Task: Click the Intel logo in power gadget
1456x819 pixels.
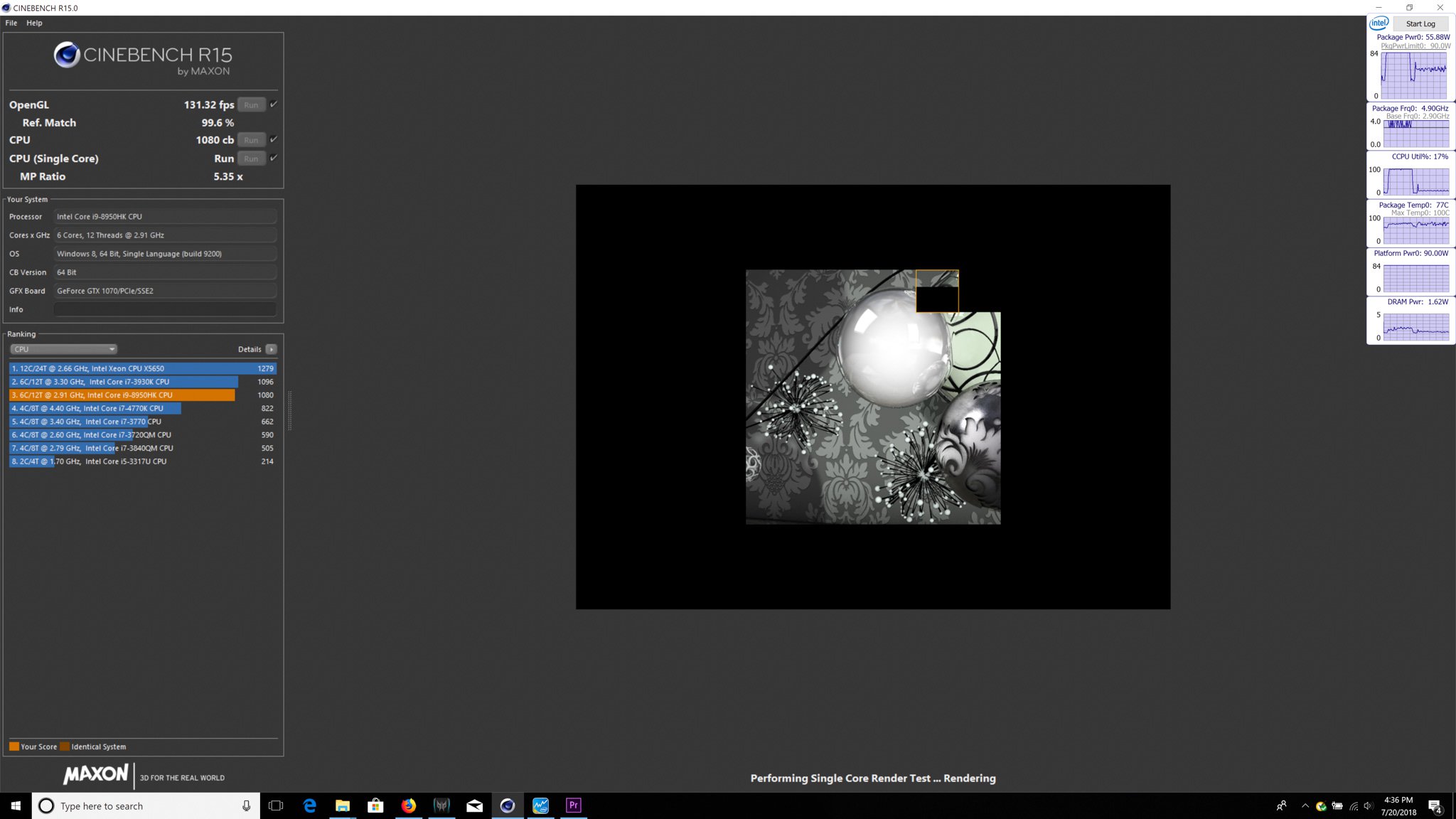Action: pos(1379,23)
